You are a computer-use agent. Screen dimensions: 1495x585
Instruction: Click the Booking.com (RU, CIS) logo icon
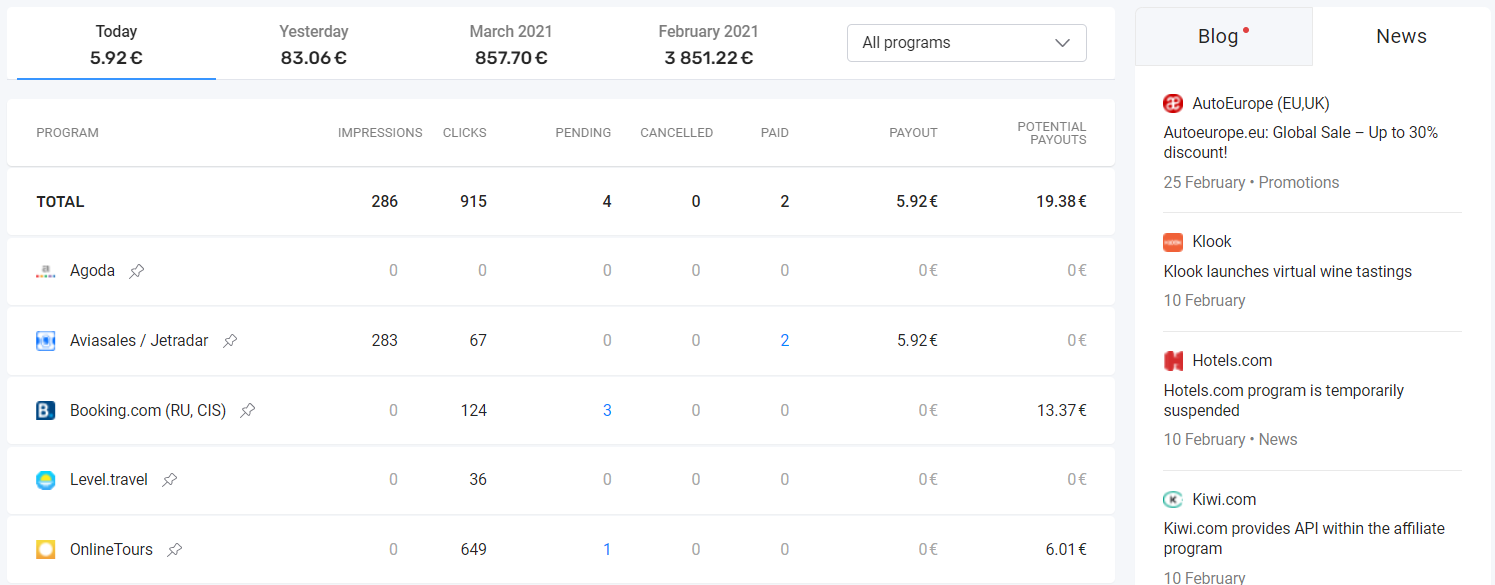45,410
